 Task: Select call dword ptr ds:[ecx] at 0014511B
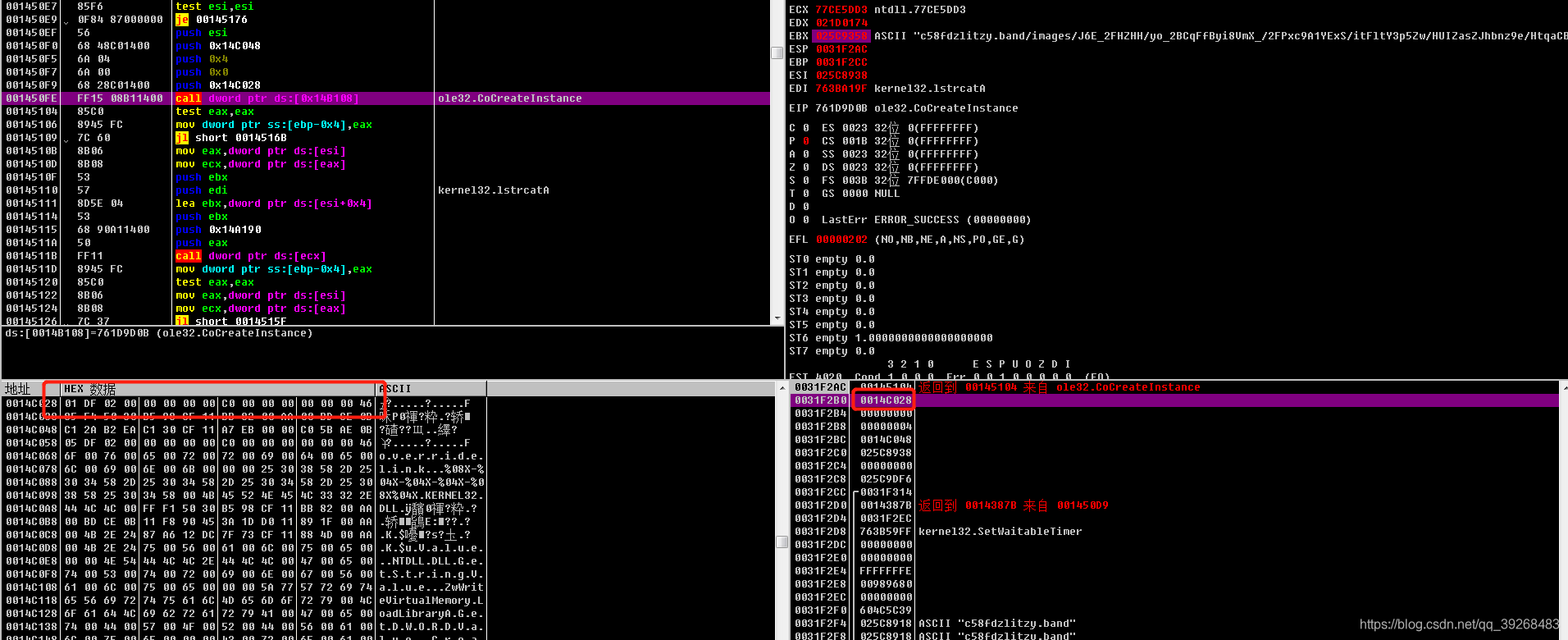pyautogui.click(x=251, y=256)
